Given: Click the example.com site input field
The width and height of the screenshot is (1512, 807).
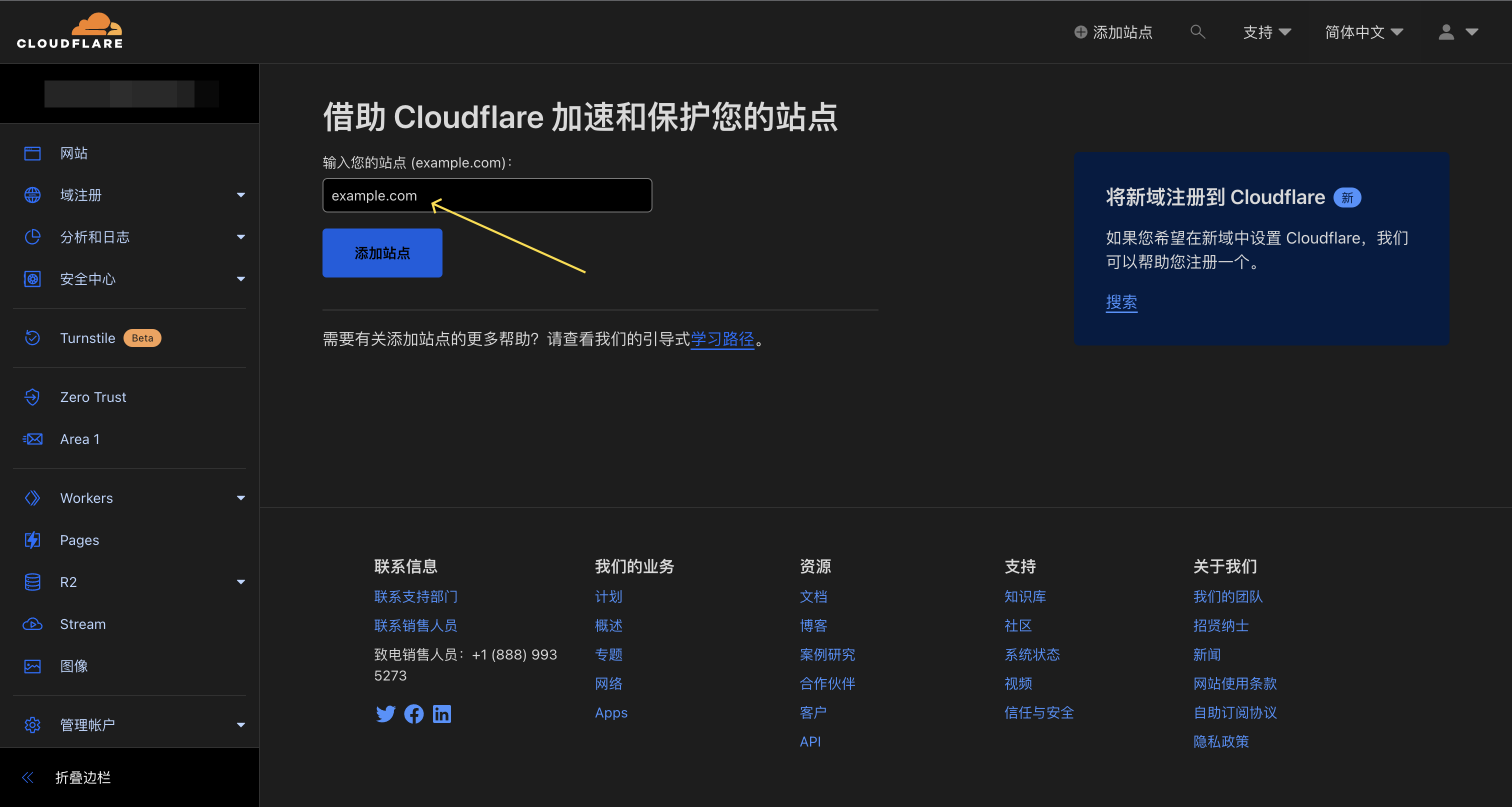Looking at the screenshot, I should (487, 195).
